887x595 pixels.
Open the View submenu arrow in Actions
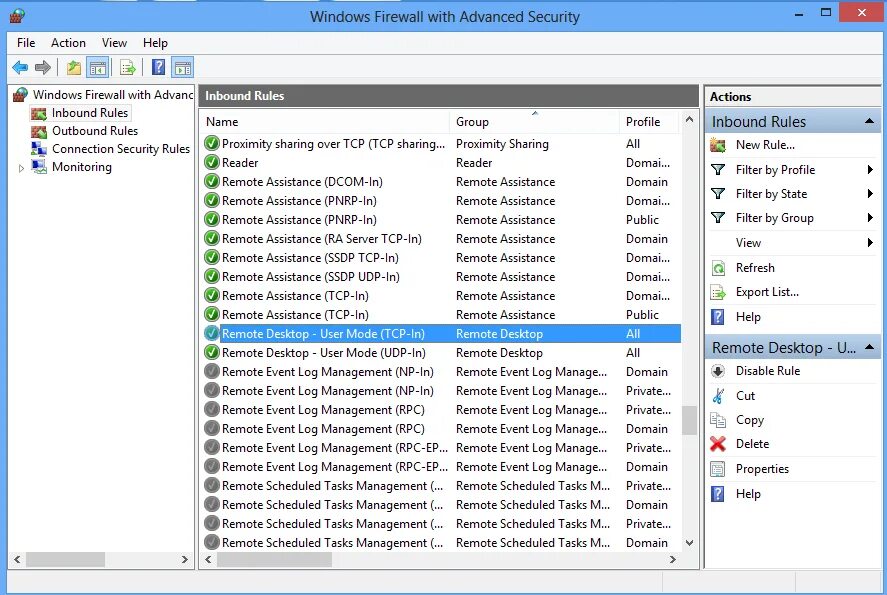coord(870,243)
